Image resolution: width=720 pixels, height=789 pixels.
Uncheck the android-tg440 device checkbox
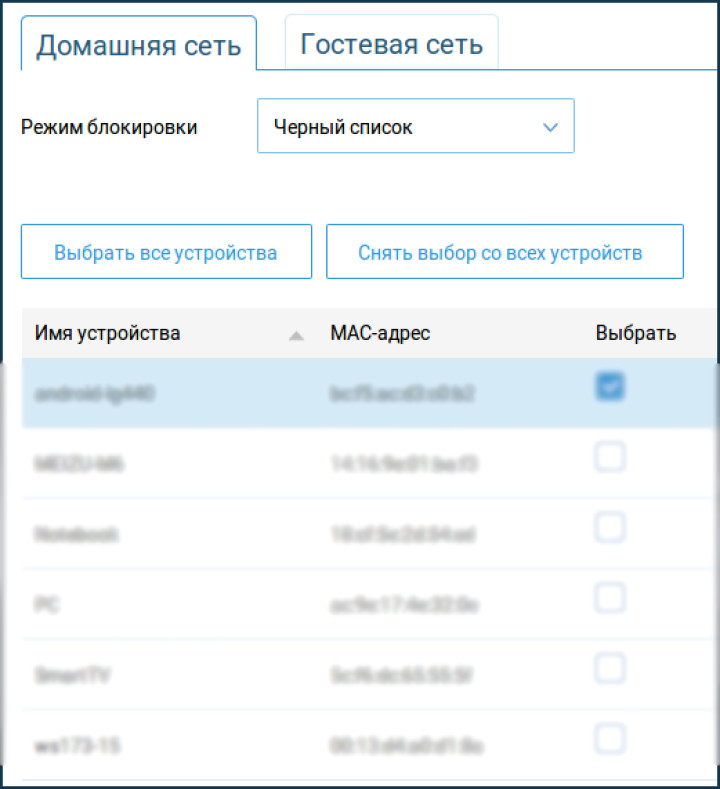point(610,387)
